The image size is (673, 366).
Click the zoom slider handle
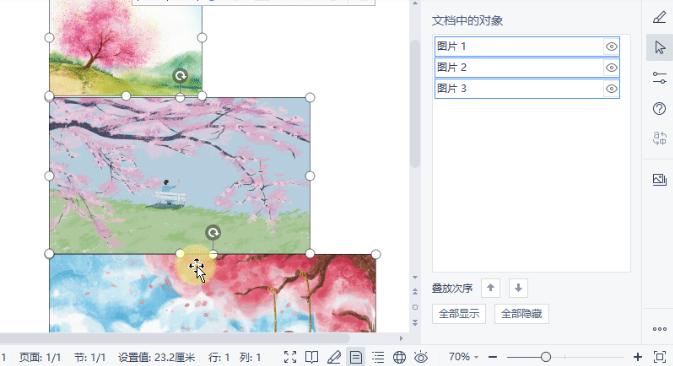[546, 357]
